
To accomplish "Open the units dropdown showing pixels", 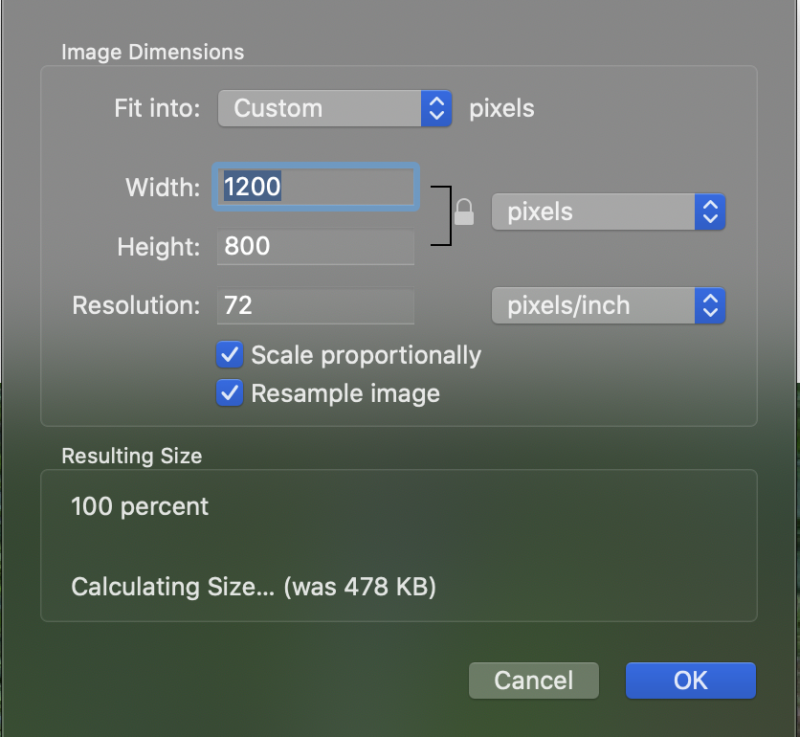I will [x=608, y=211].
